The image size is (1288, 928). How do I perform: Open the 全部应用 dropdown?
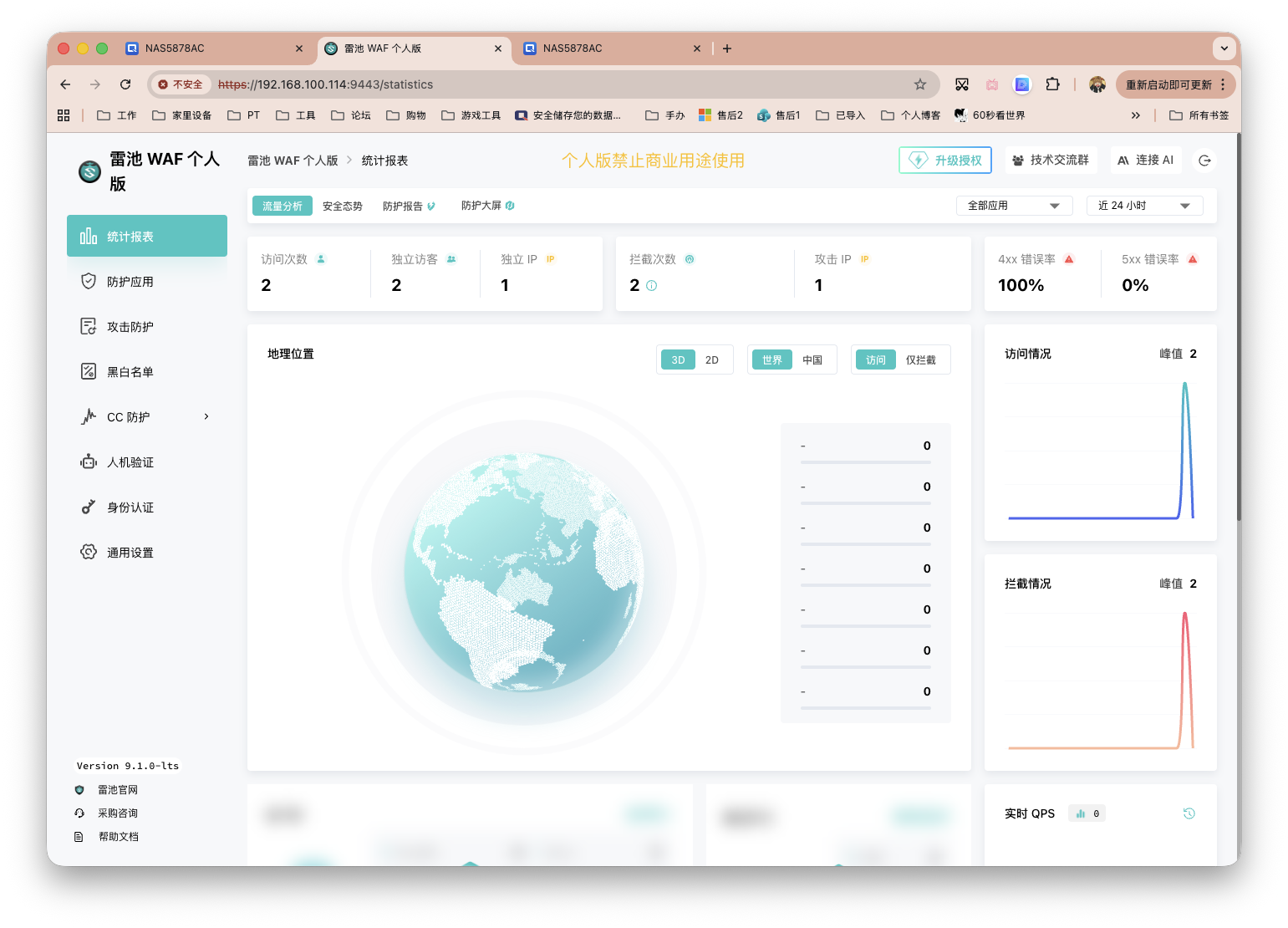click(x=1014, y=205)
